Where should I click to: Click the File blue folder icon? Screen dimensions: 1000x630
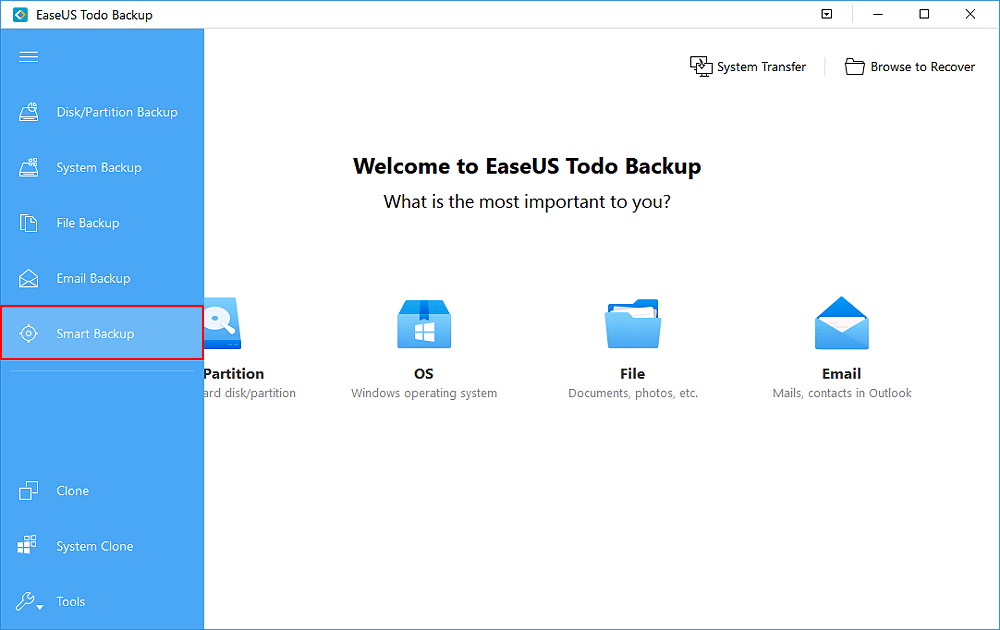pos(633,323)
